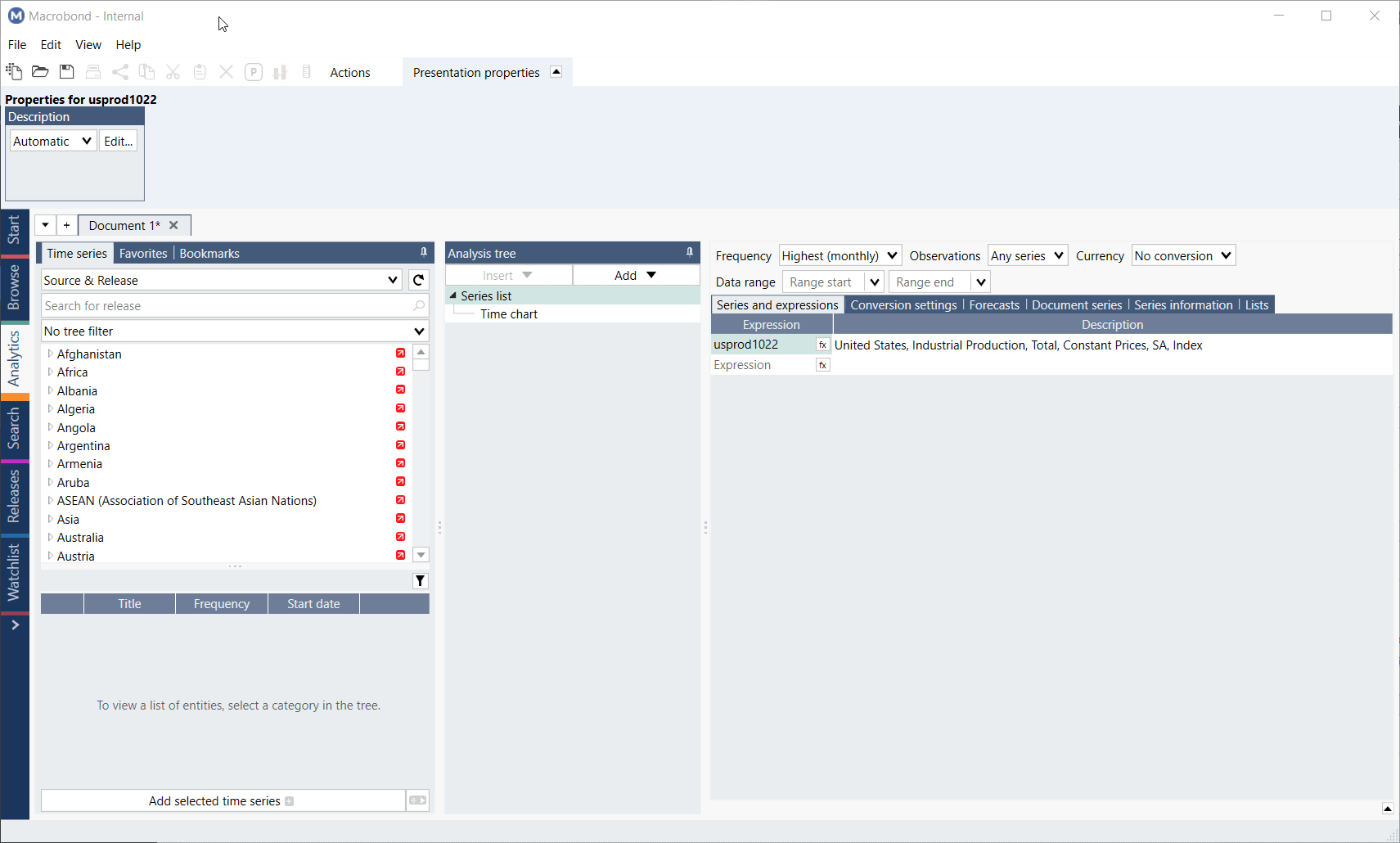Open the Range end dropdown arrow

[x=980, y=282]
